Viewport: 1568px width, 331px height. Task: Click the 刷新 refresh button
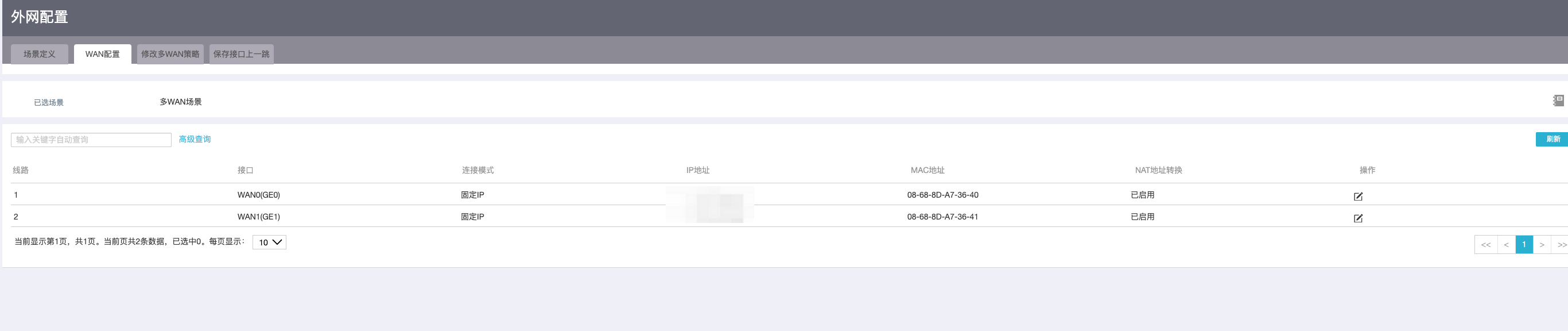click(1552, 139)
